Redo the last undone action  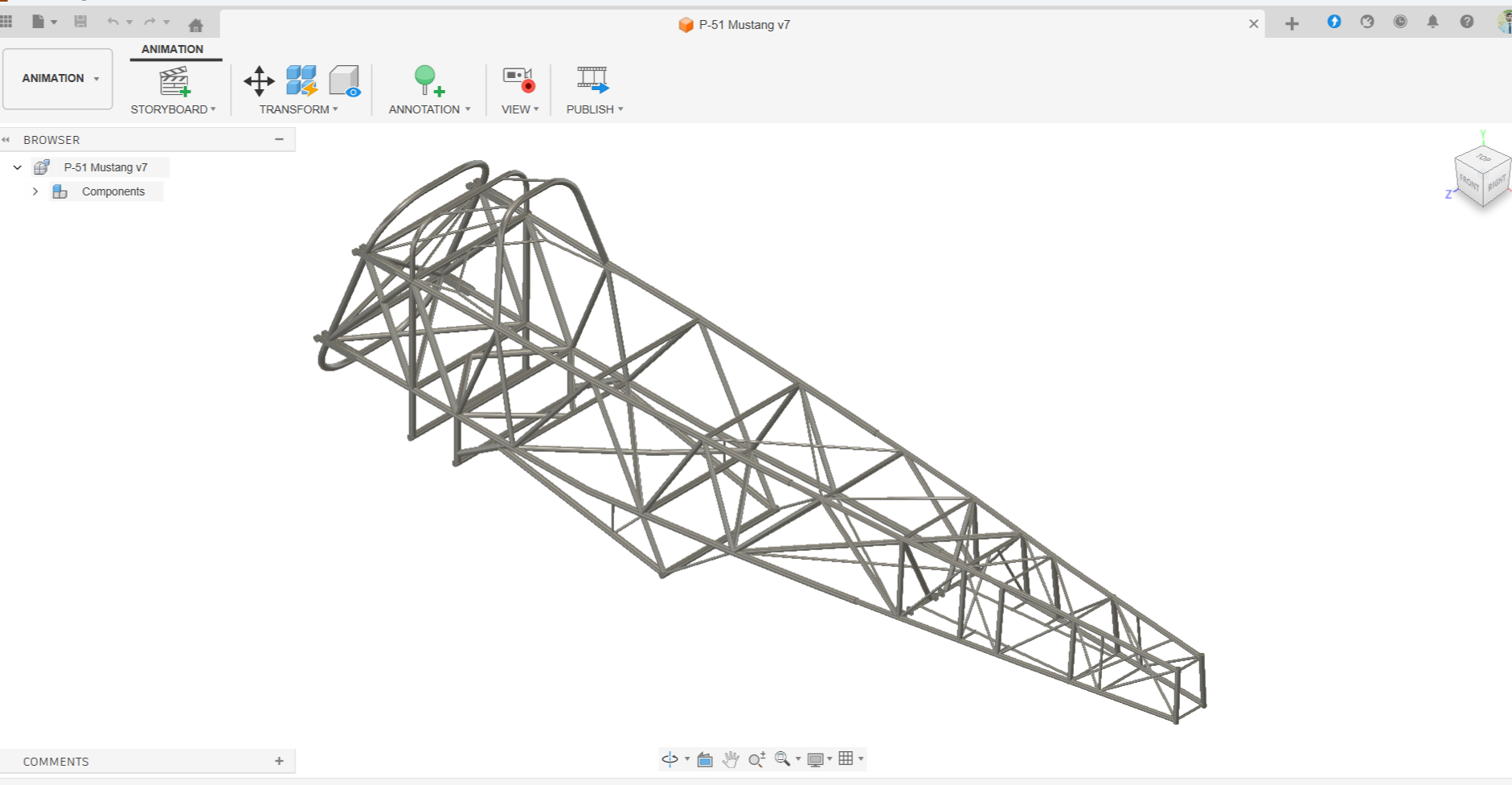(x=150, y=22)
